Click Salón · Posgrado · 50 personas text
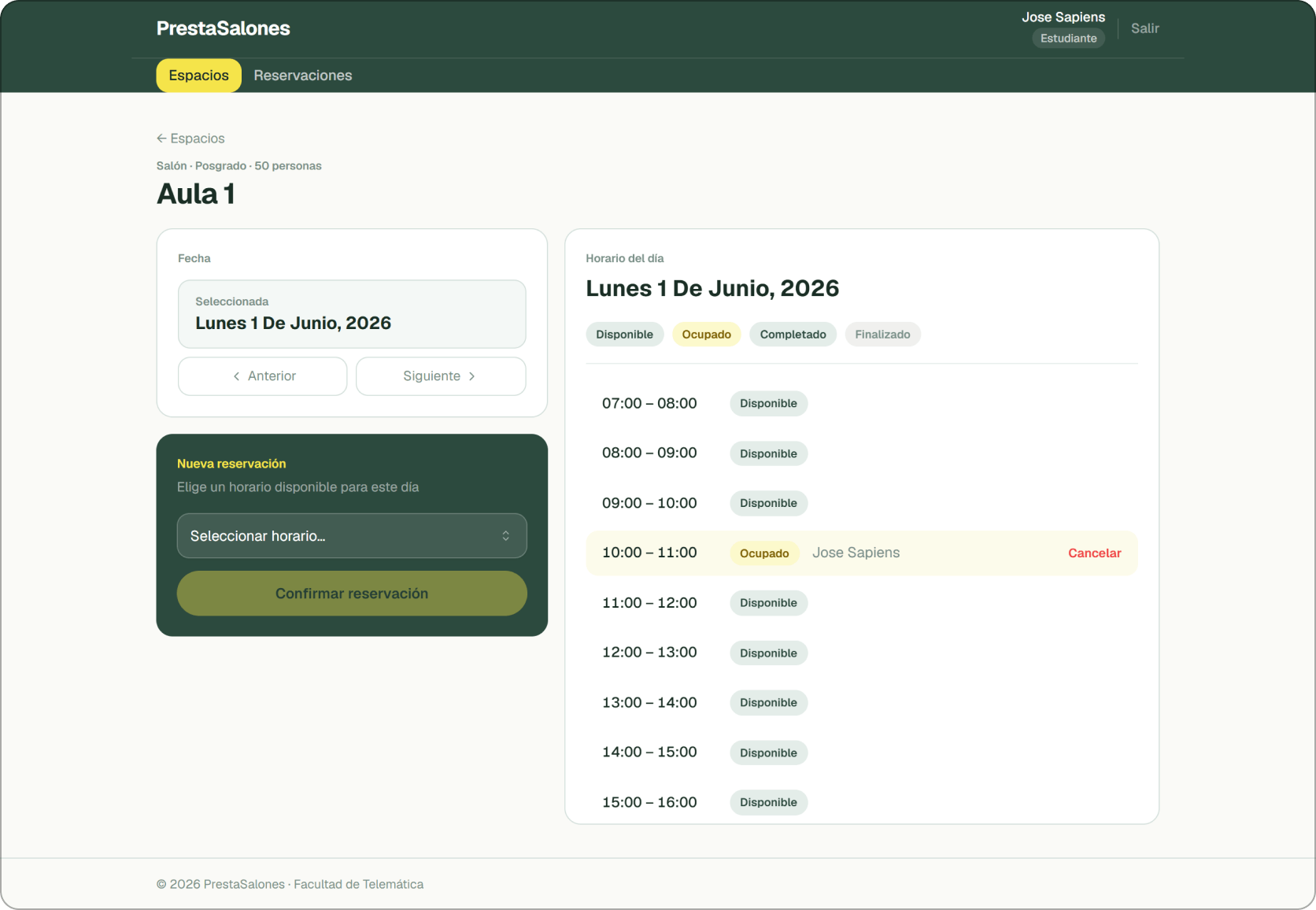1316x910 pixels. (x=238, y=166)
